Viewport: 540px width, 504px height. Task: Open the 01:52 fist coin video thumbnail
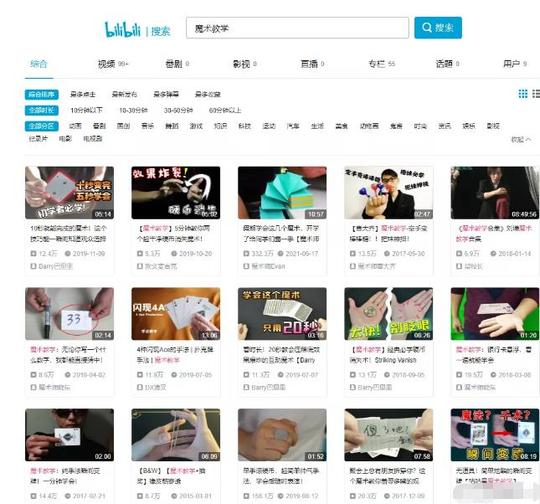[x=282, y=435]
